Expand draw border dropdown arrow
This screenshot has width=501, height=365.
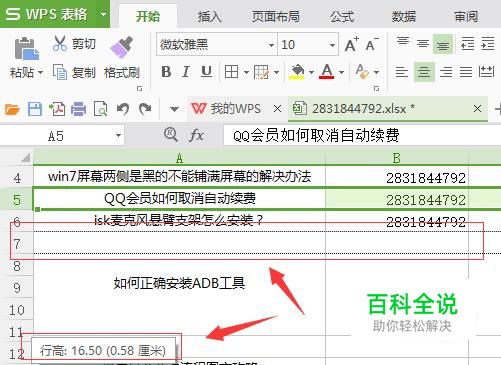tap(276, 72)
